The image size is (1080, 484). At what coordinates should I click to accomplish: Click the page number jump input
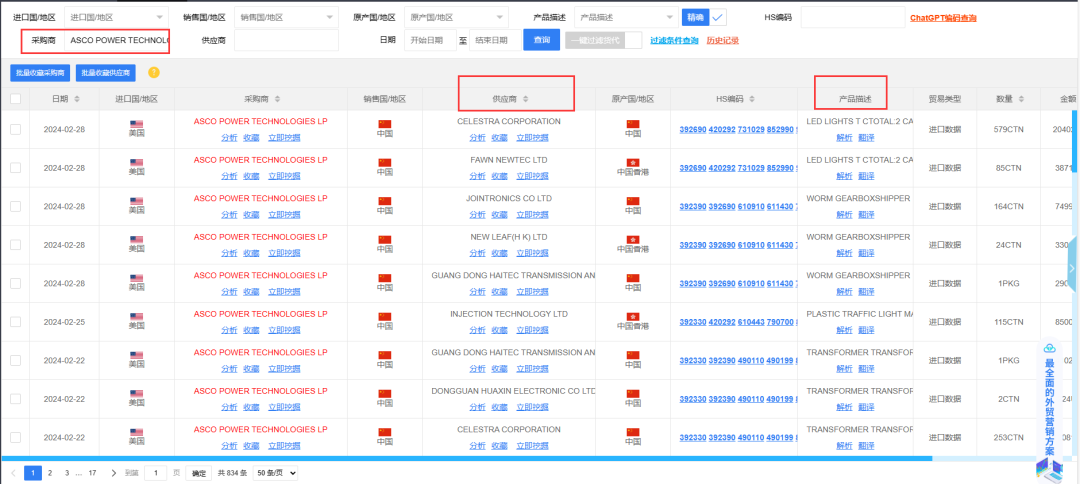click(156, 473)
